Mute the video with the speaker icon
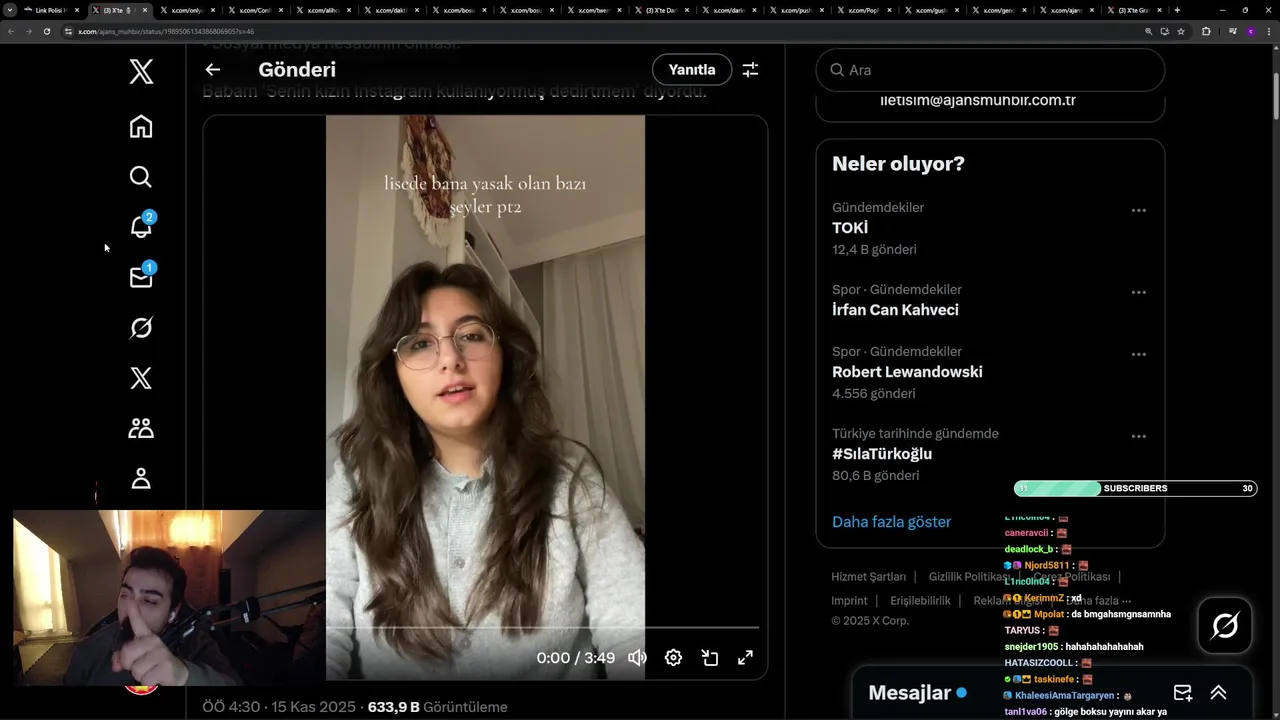This screenshot has height=720, width=1280. pos(637,657)
